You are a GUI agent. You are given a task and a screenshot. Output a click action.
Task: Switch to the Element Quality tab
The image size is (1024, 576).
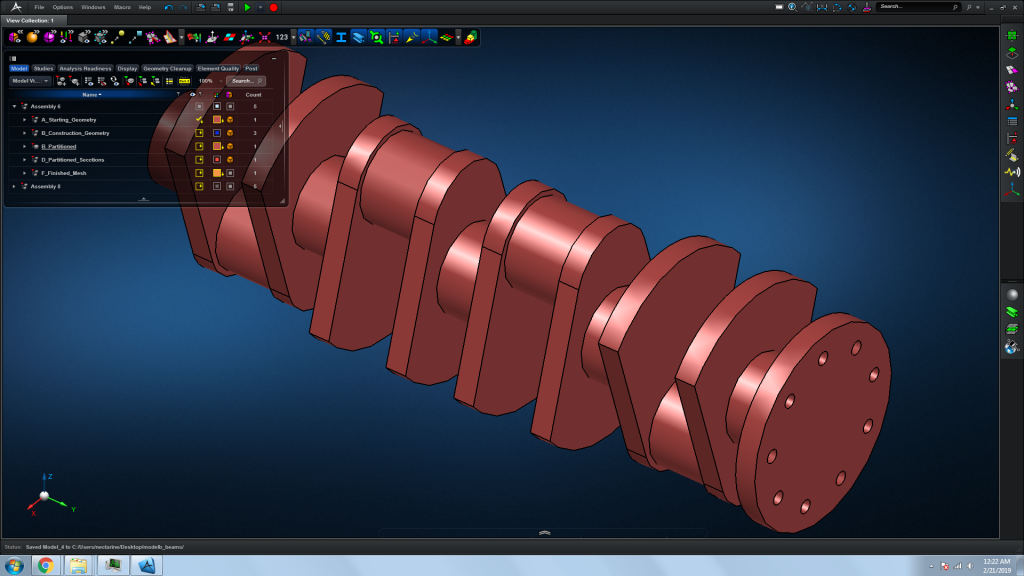(x=218, y=69)
